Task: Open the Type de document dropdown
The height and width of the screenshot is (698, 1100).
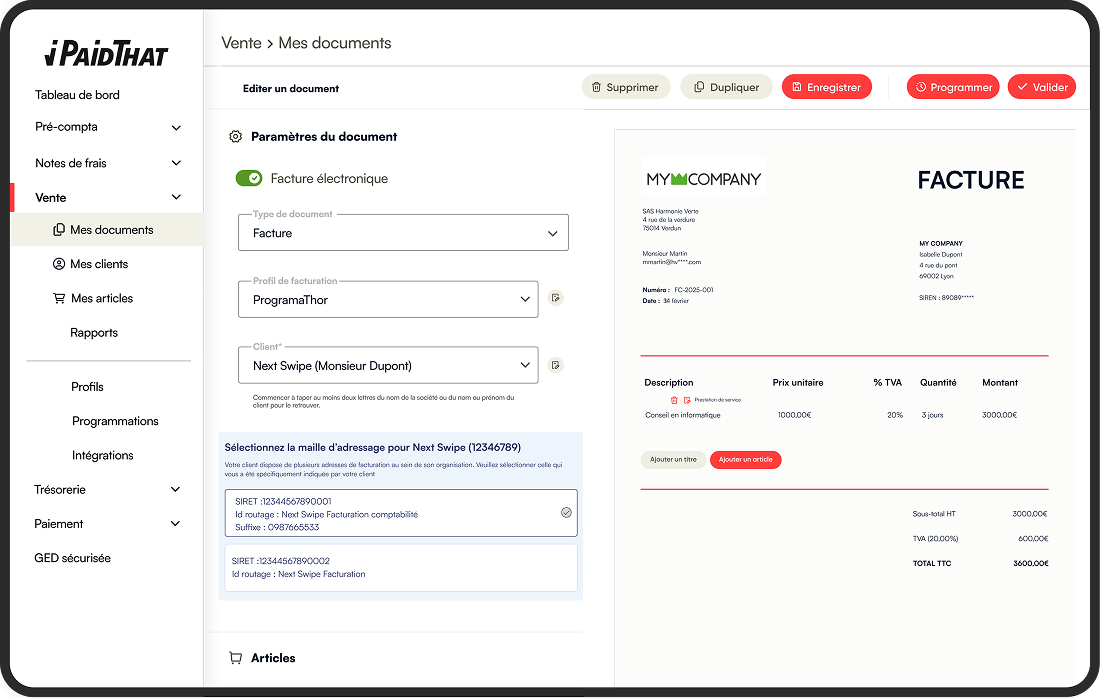Action: 403,233
